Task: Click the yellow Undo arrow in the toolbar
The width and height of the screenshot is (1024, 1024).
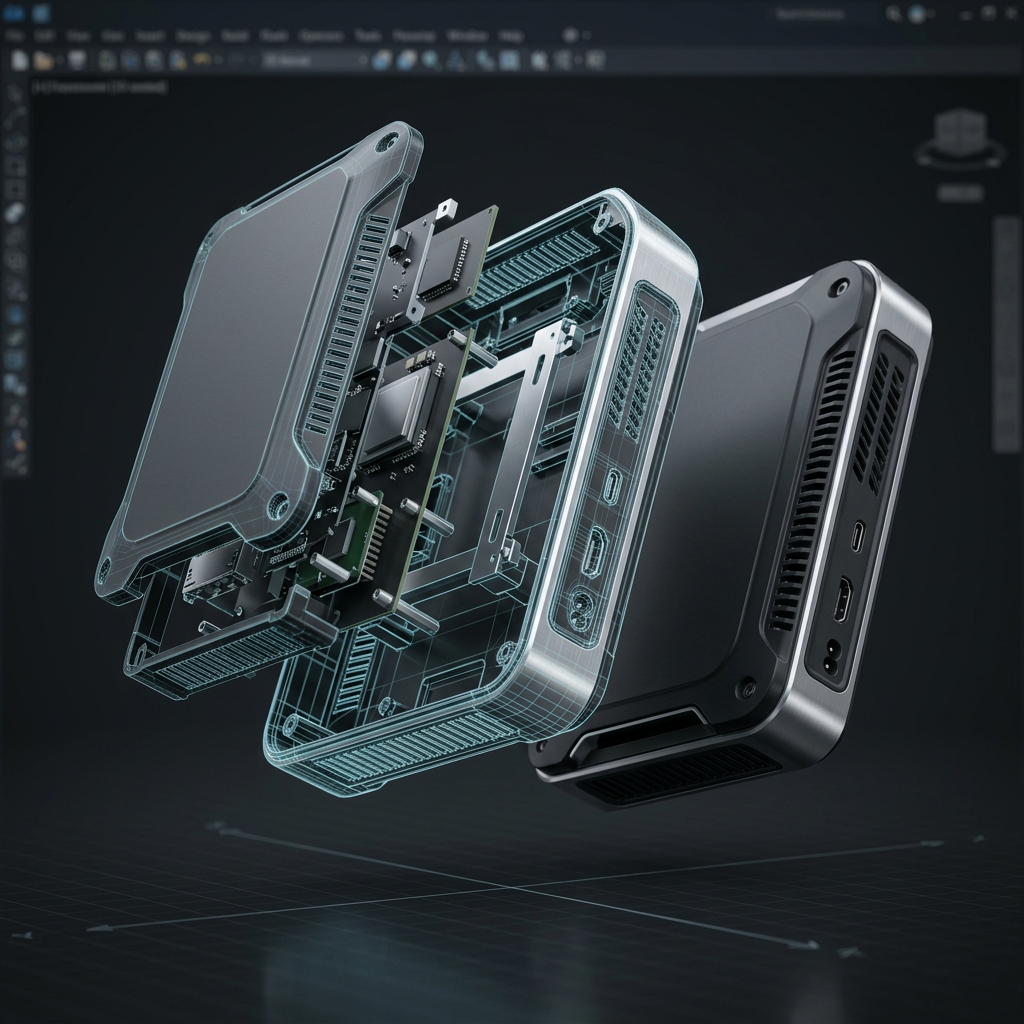Action: tap(202, 60)
